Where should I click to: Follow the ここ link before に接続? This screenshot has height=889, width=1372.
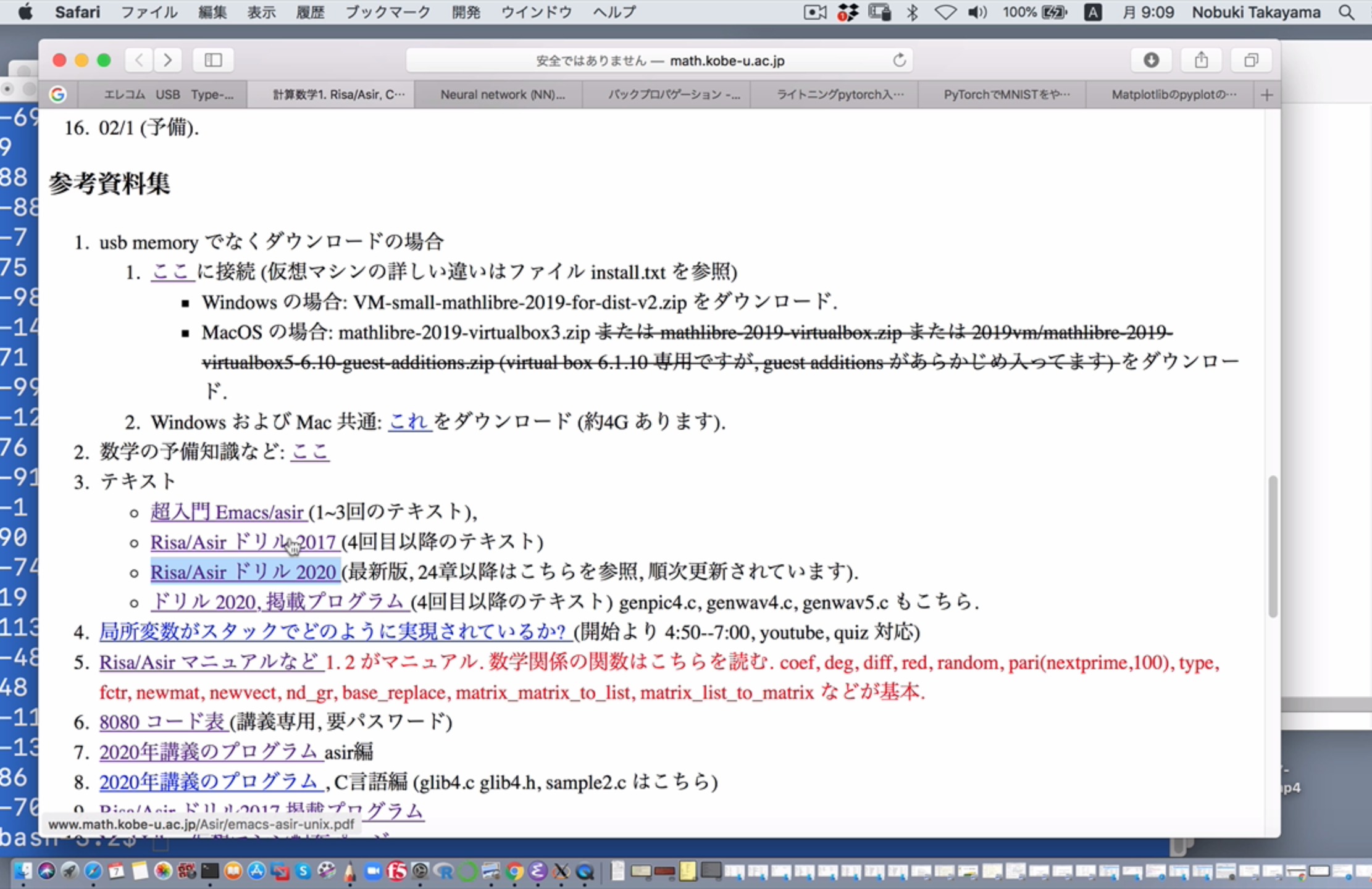click(x=172, y=272)
